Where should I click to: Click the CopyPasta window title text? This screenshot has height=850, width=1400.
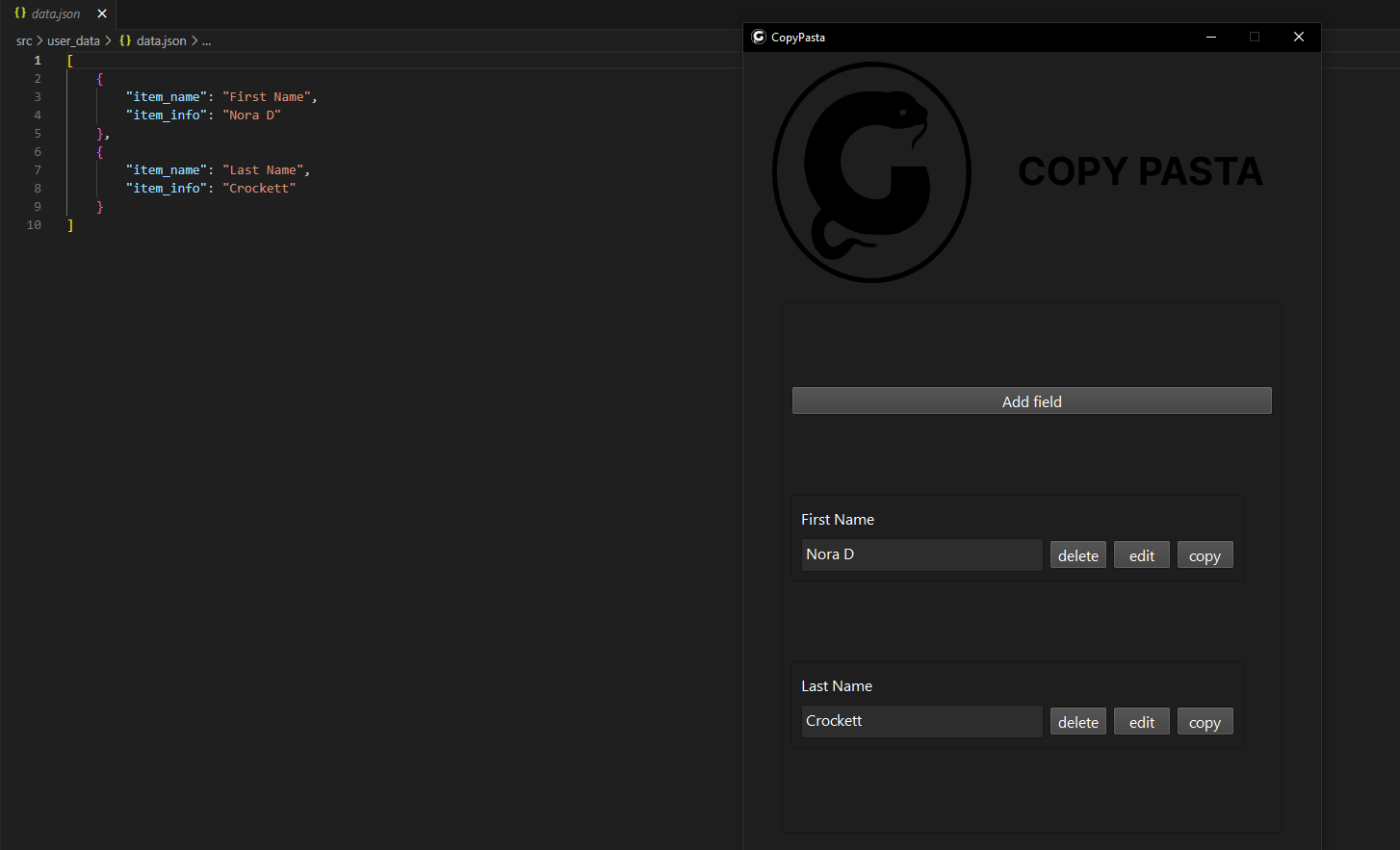click(x=798, y=37)
